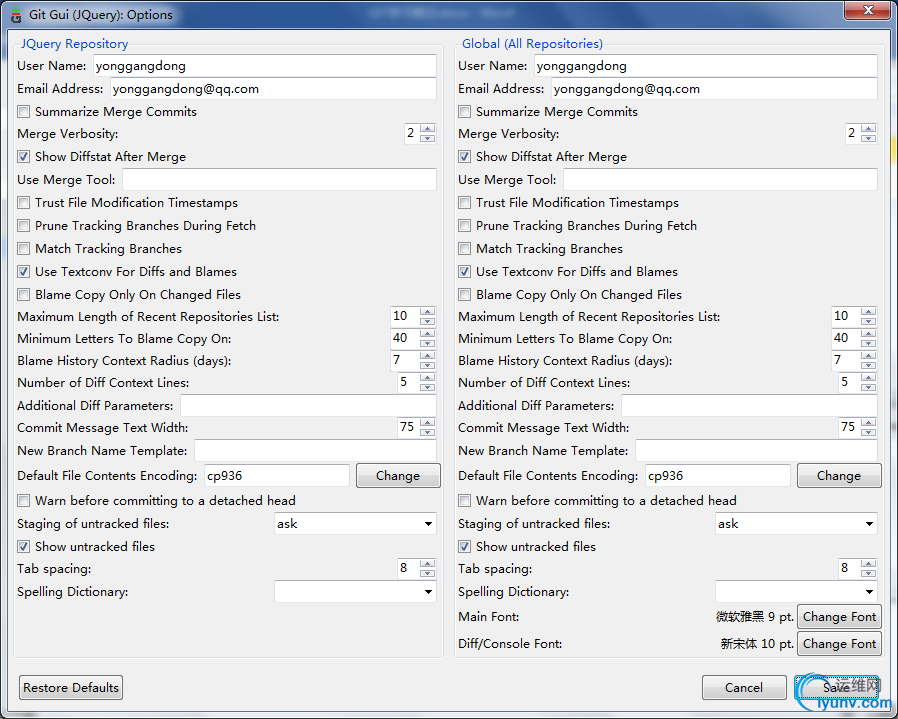
Task: Enable Blame Copy Only On Changed Files in JQuery
Action: click(x=23, y=294)
